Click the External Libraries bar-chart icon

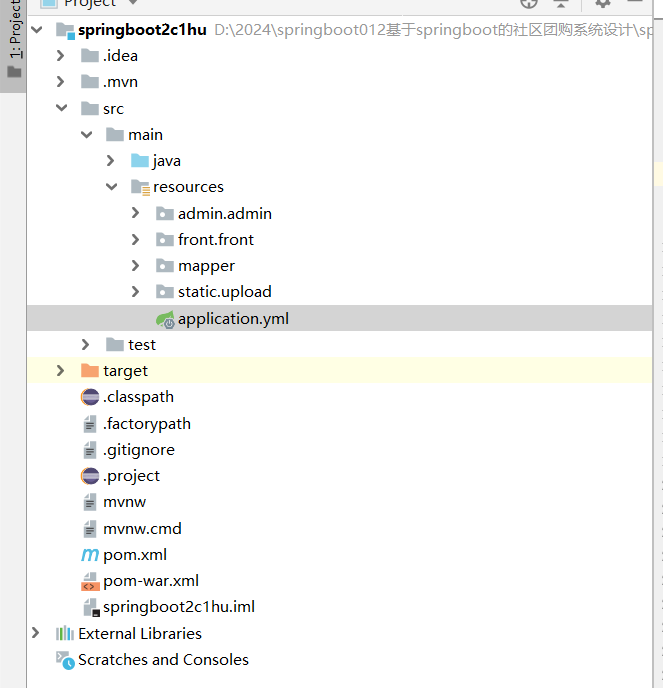tap(65, 634)
